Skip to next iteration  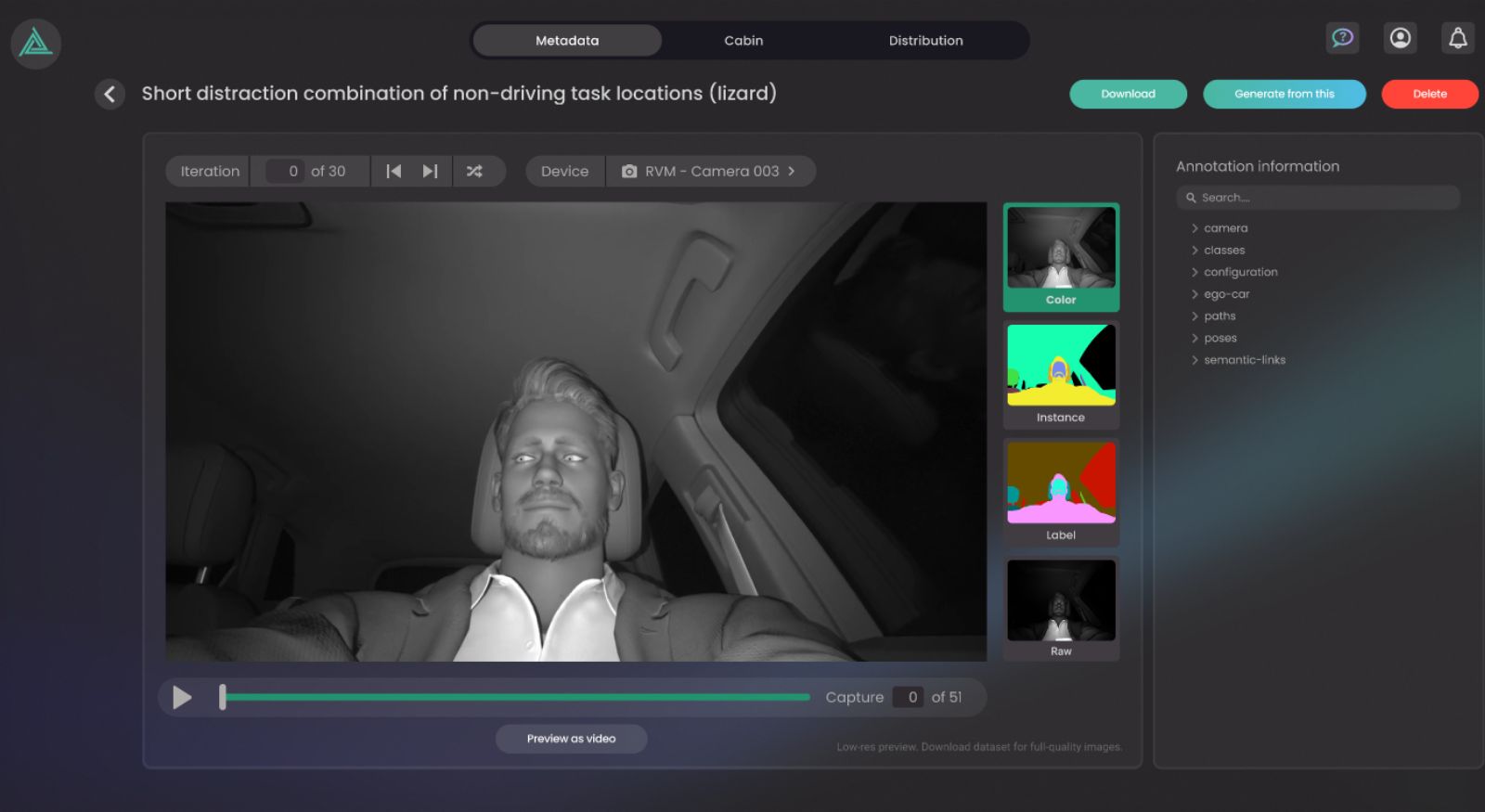pos(430,172)
